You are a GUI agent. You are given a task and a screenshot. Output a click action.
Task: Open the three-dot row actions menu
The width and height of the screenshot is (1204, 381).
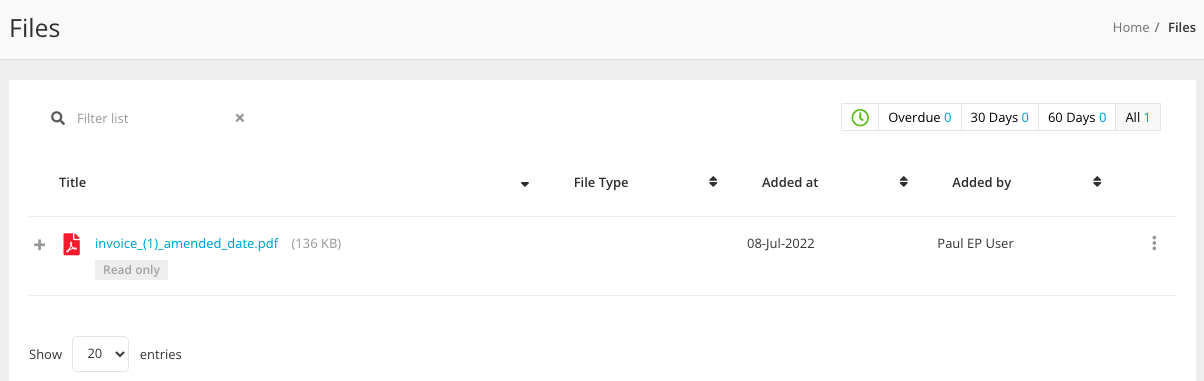point(1154,243)
